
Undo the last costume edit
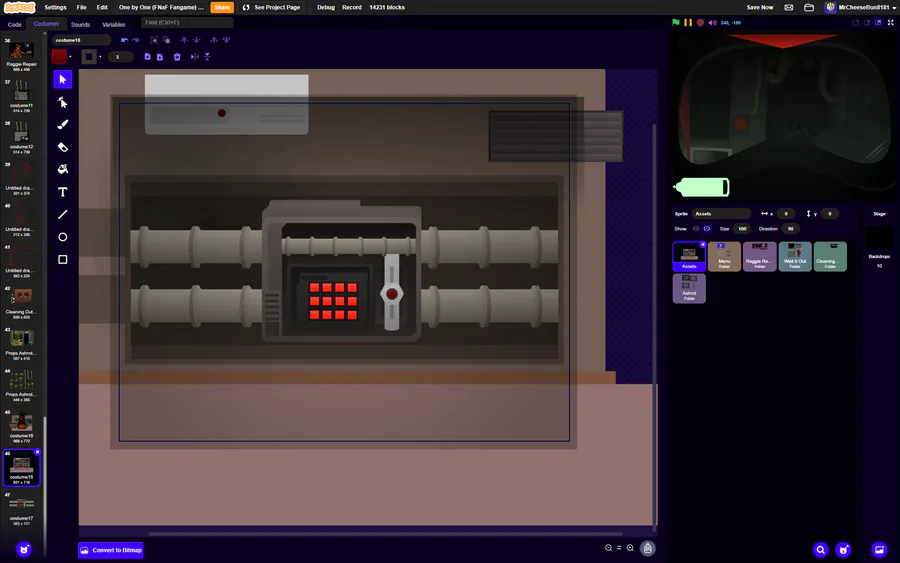(125, 40)
